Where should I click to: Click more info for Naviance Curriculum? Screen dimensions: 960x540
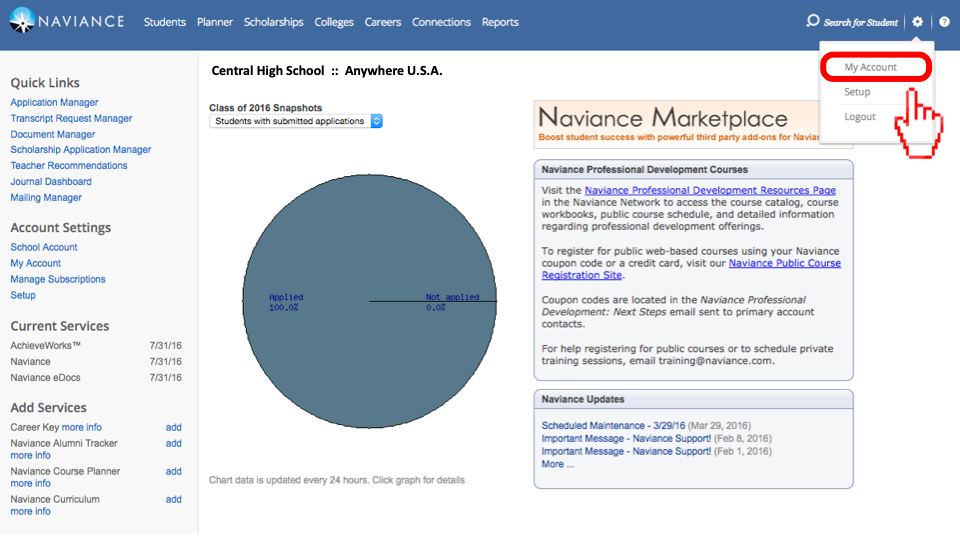(31, 512)
